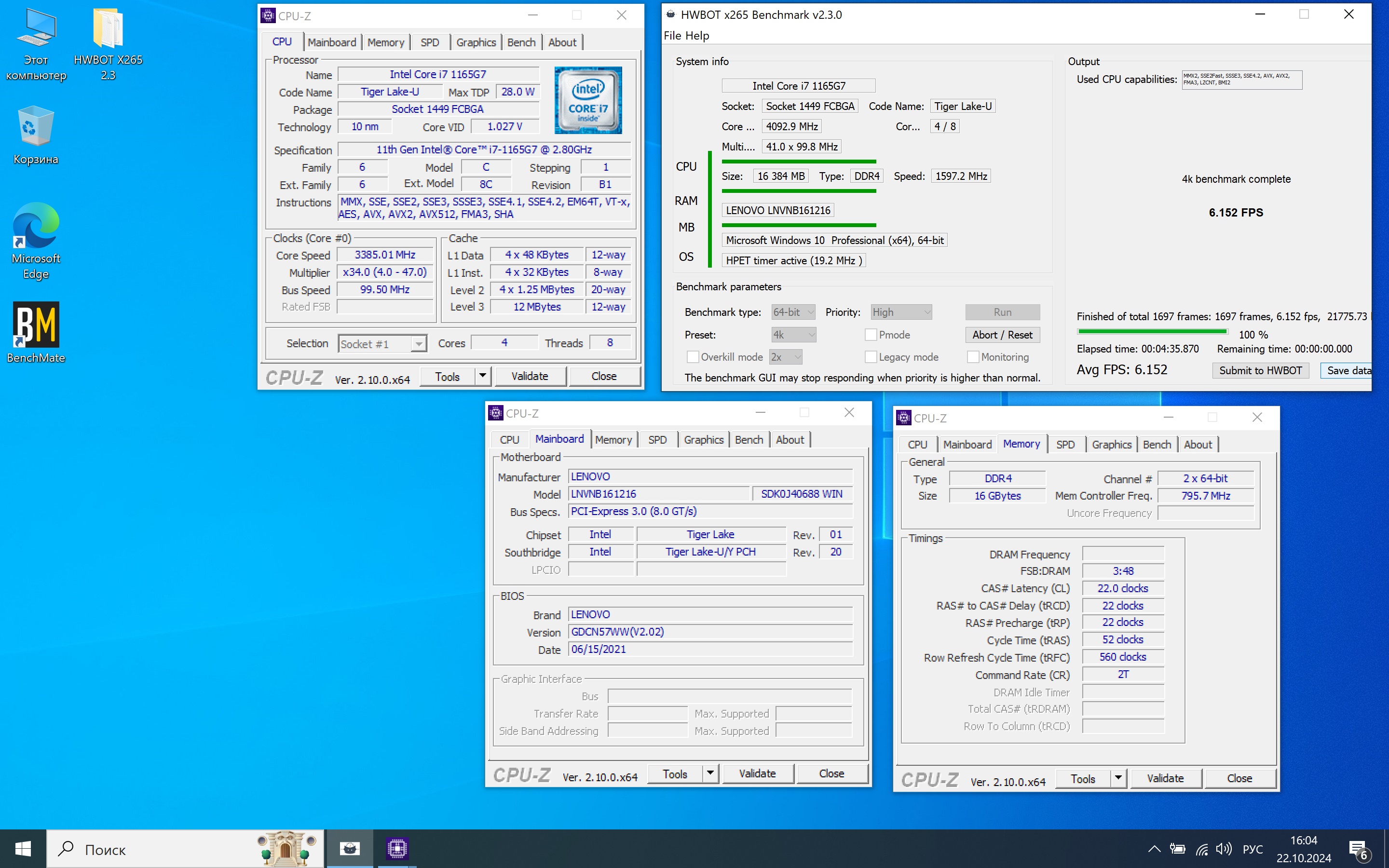The width and height of the screenshot is (1389, 868).
Task: Click the CPU-Z Mainboard window title icon
Action: click(495, 413)
